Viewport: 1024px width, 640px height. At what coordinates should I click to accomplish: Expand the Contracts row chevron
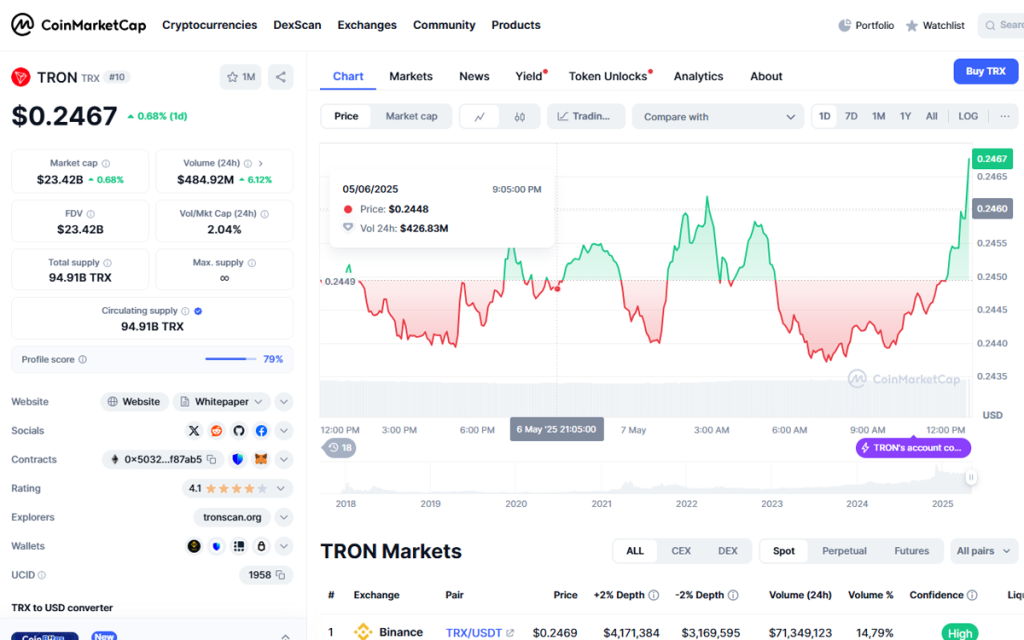pyautogui.click(x=284, y=460)
